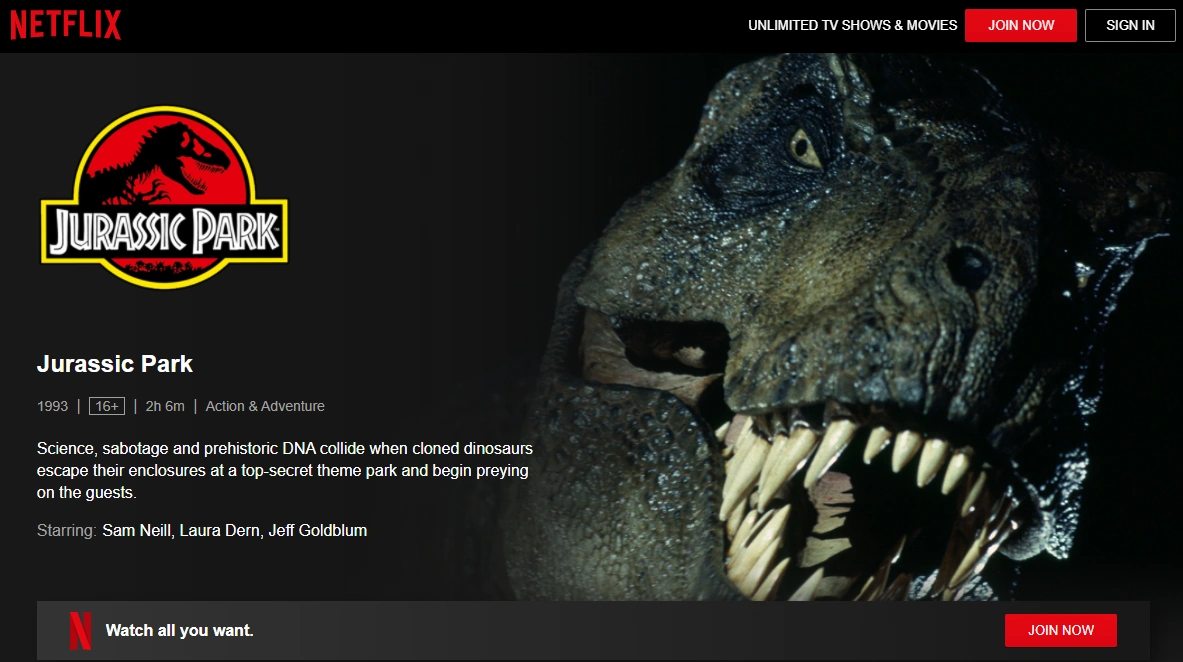Click the red JOIN NOW button in the header
The width and height of the screenshot is (1183, 662).
point(1020,26)
